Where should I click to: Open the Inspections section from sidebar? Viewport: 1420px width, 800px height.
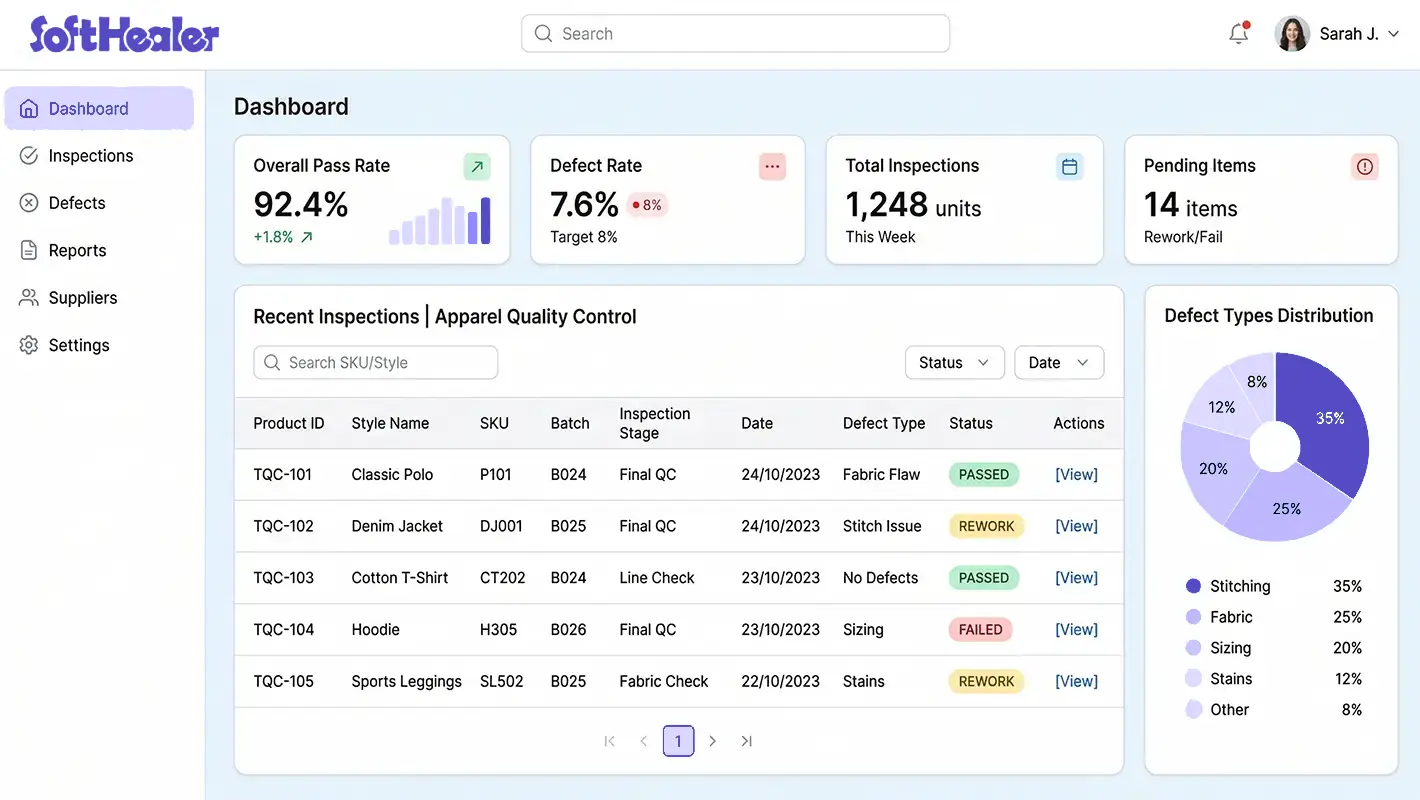pos(28,155)
